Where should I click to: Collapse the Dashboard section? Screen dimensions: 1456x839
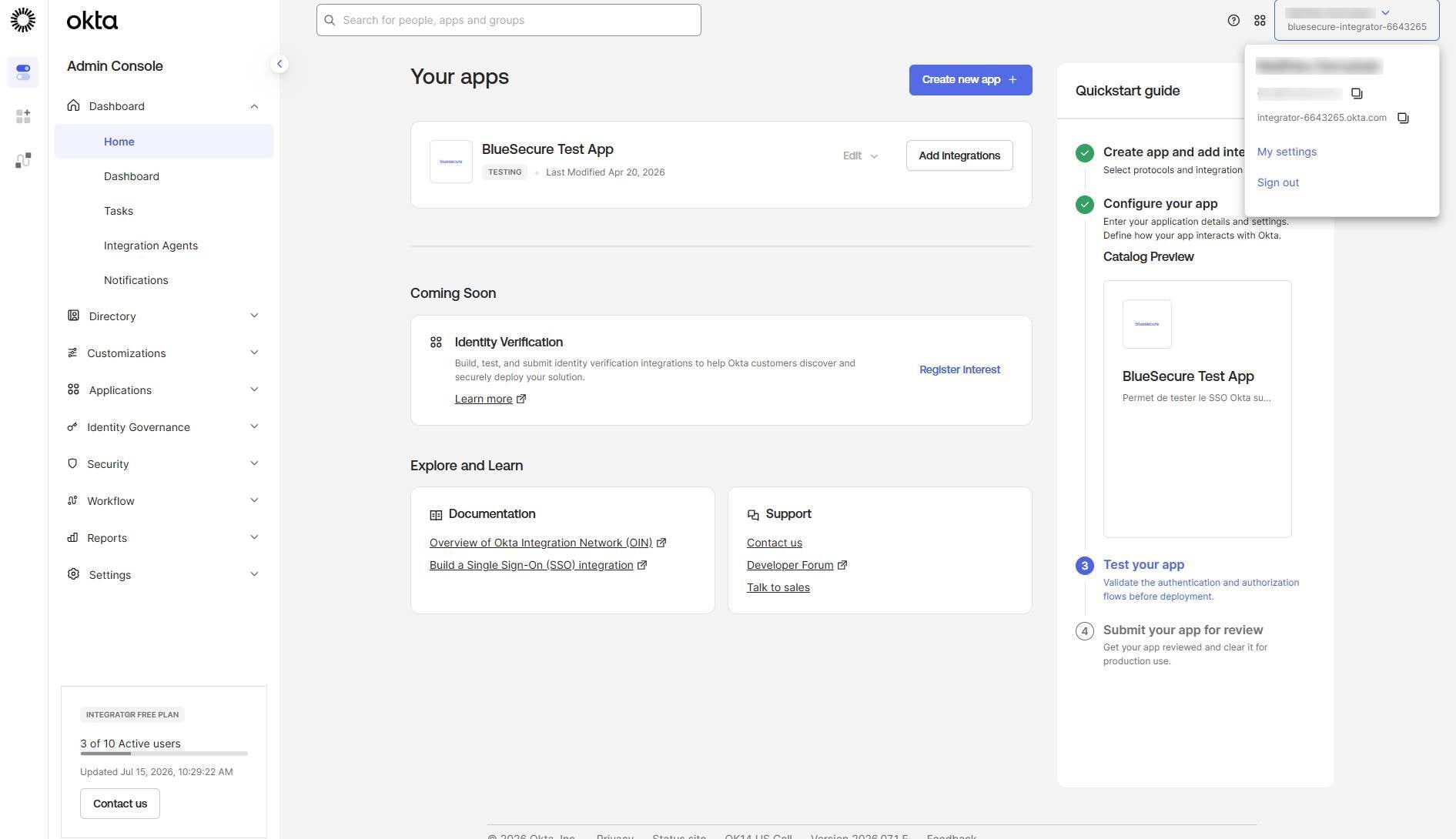[254, 106]
